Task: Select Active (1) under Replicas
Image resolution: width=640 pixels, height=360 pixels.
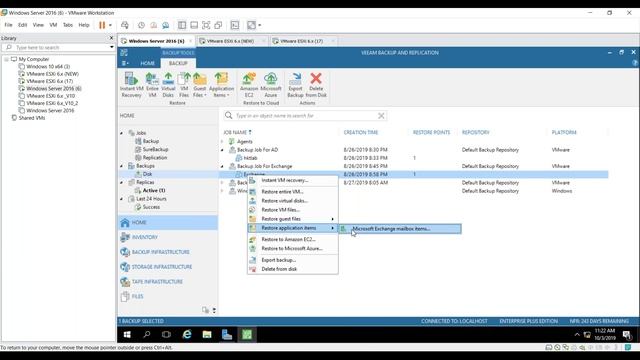Action: coord(153,191)
